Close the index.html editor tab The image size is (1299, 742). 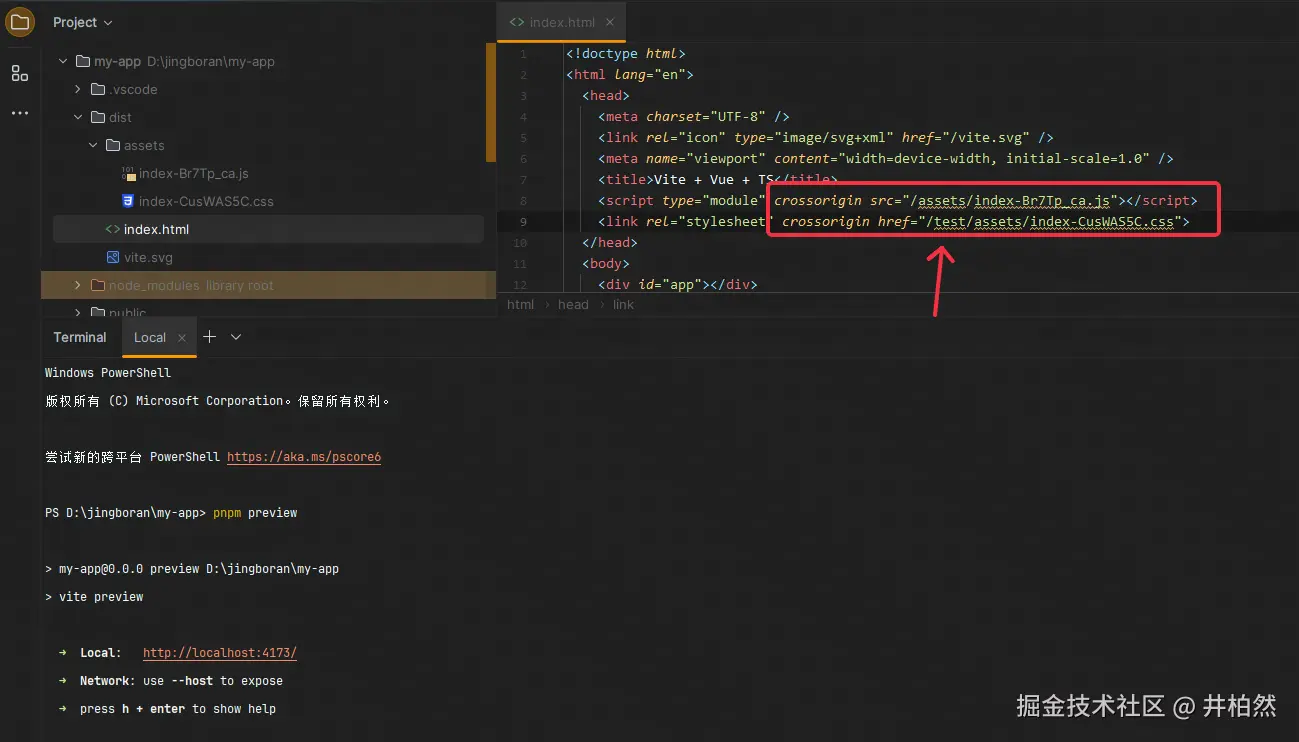point(611,22)
